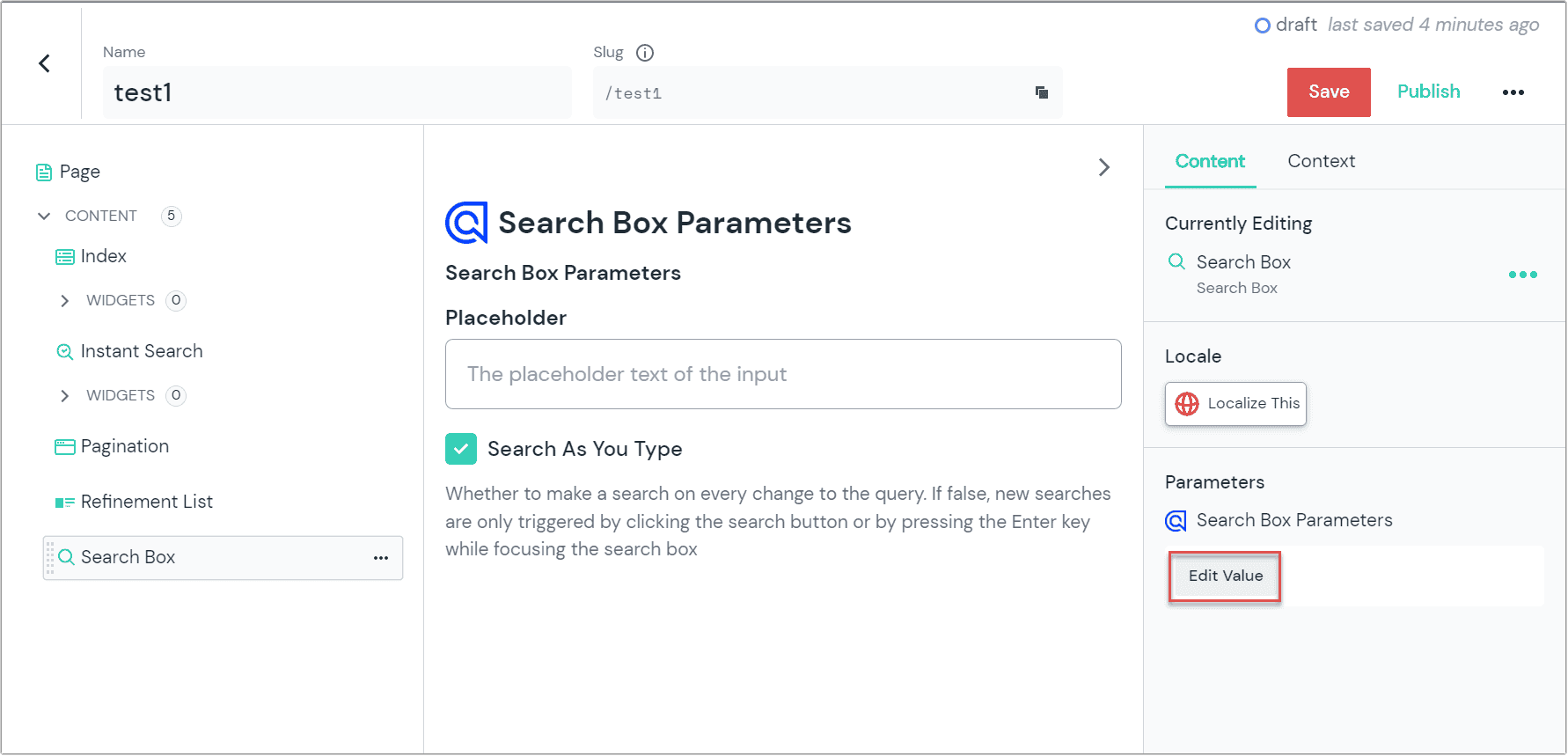Collapse the CONTENT section chevron

pos(44,216)
